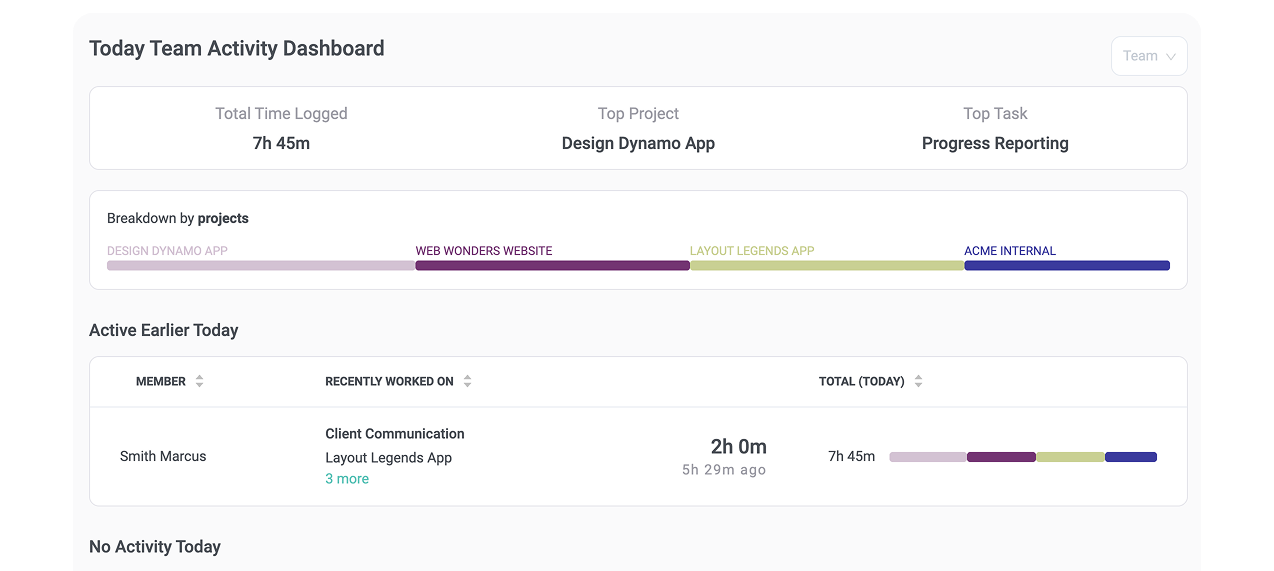Sort table by Member column
Screen dimensions: 1274x571
pos(199,381)
